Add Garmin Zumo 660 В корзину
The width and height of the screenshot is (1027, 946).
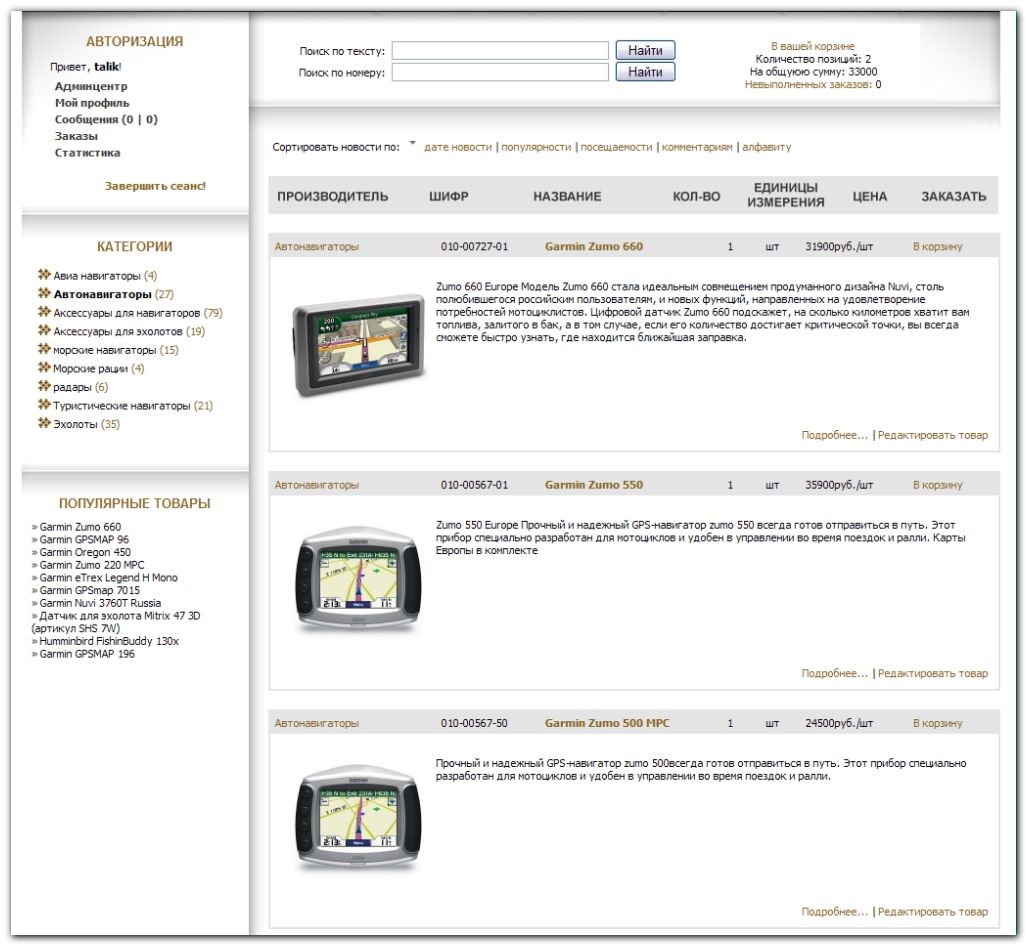click(937, 247)
